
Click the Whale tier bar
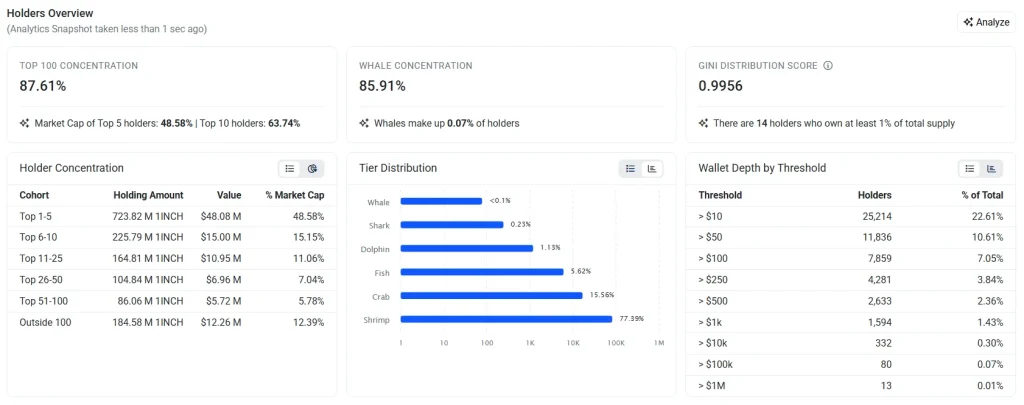[x=441, y=201]
